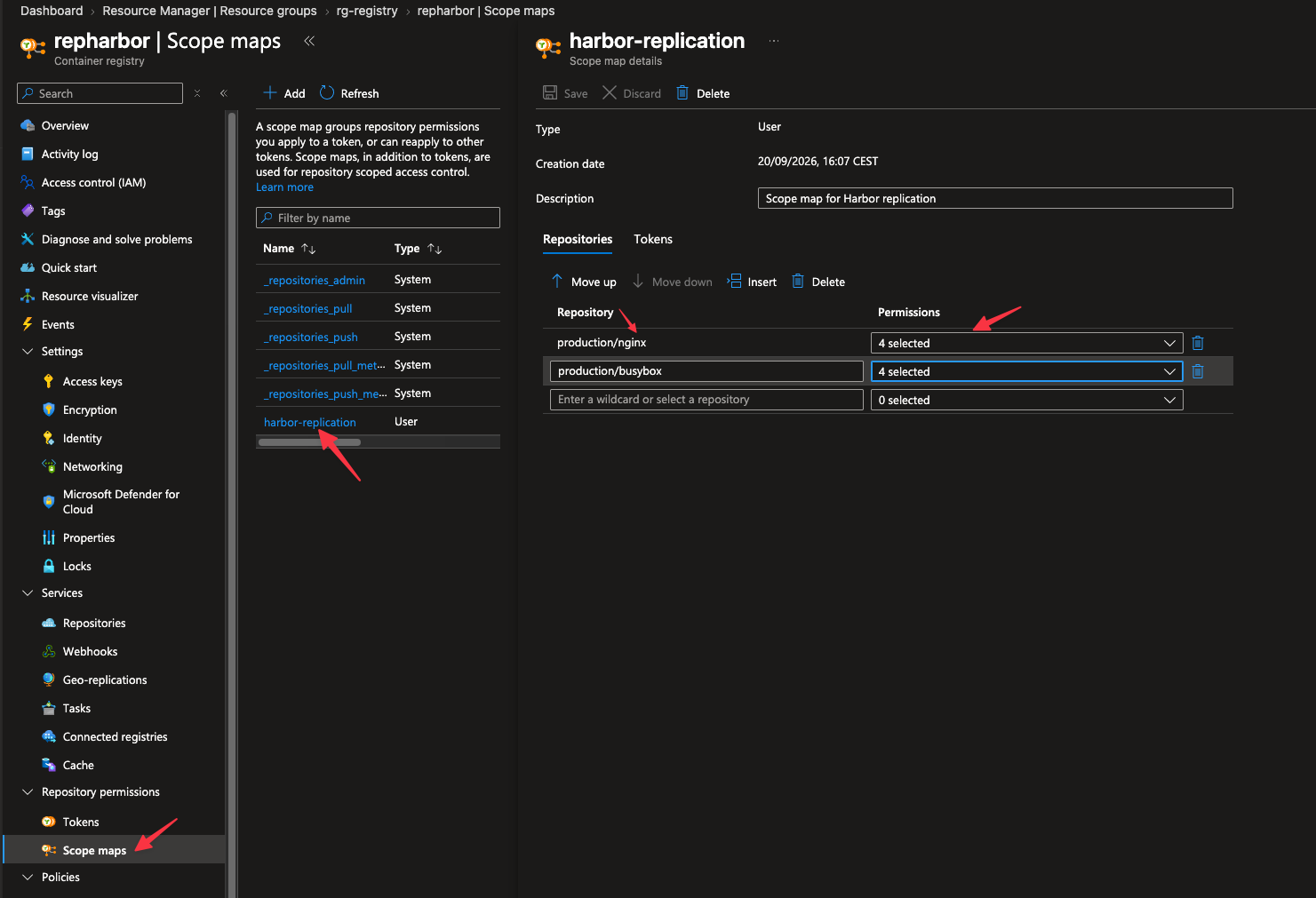The width and height of the screenshot is (1316, 898).
Task: Open Networking settings
Action: [x=92, y=466]
